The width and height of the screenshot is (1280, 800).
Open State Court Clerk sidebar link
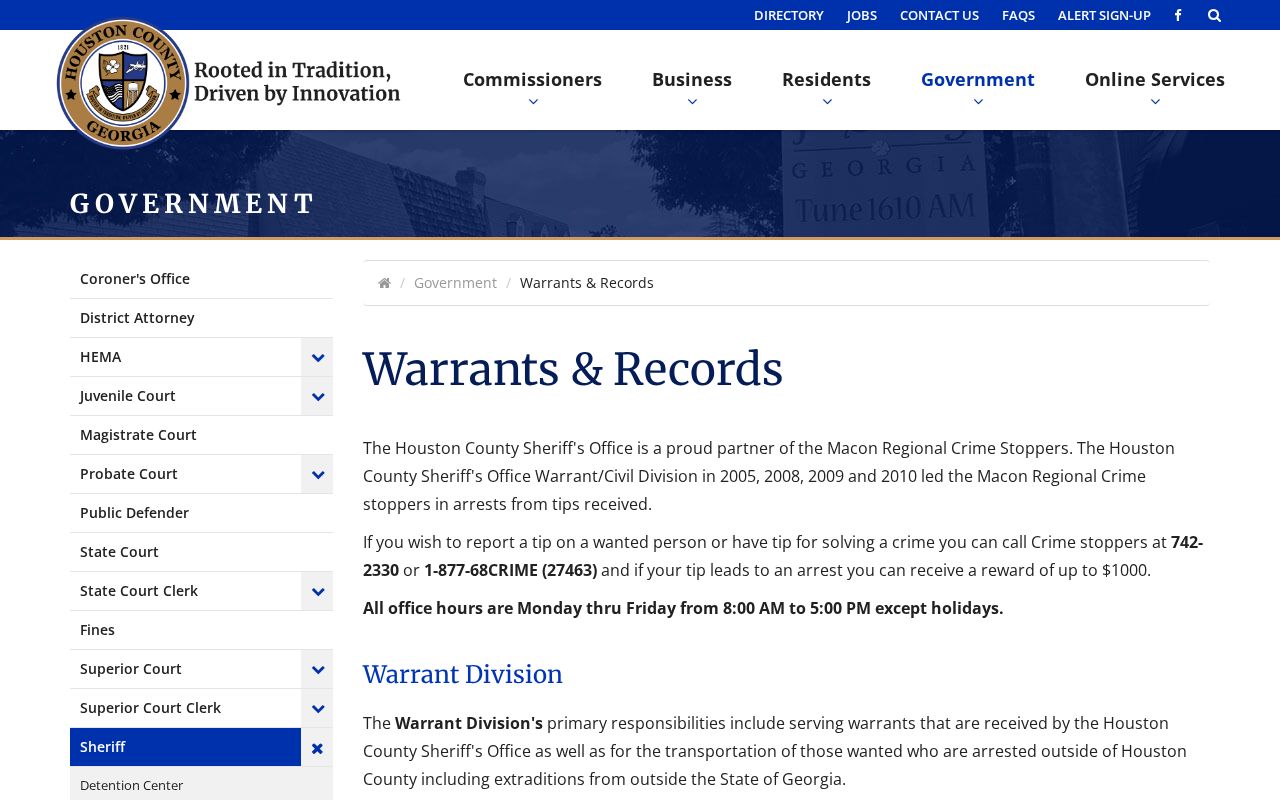coord(185,591)
